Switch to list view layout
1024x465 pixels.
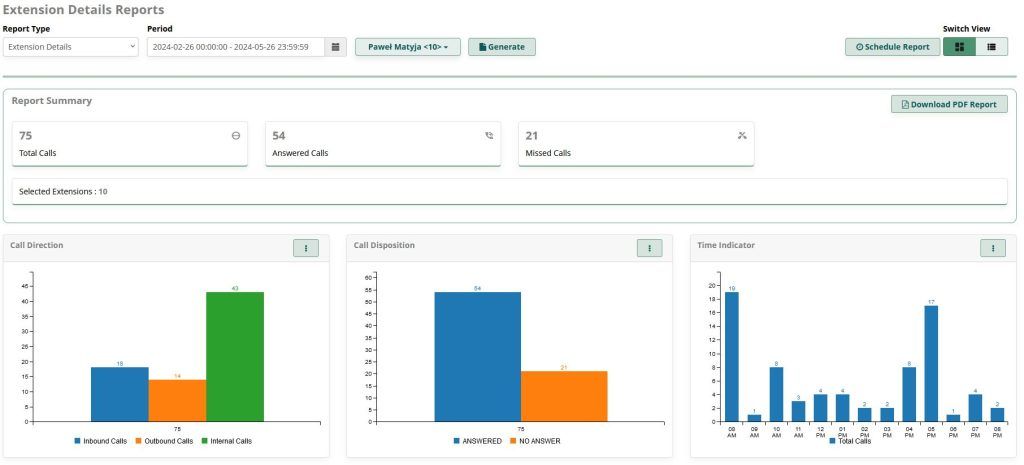coord(991,47)
